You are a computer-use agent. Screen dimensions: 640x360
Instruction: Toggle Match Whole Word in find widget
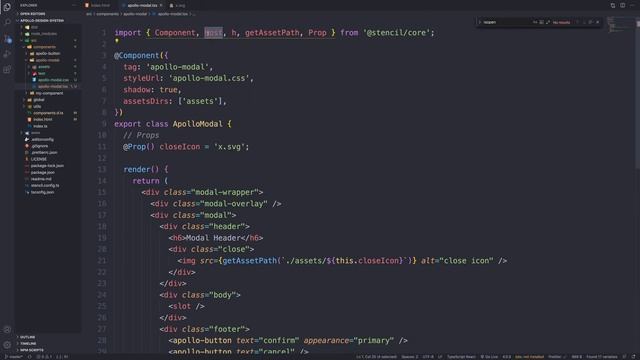coord(542,22)
